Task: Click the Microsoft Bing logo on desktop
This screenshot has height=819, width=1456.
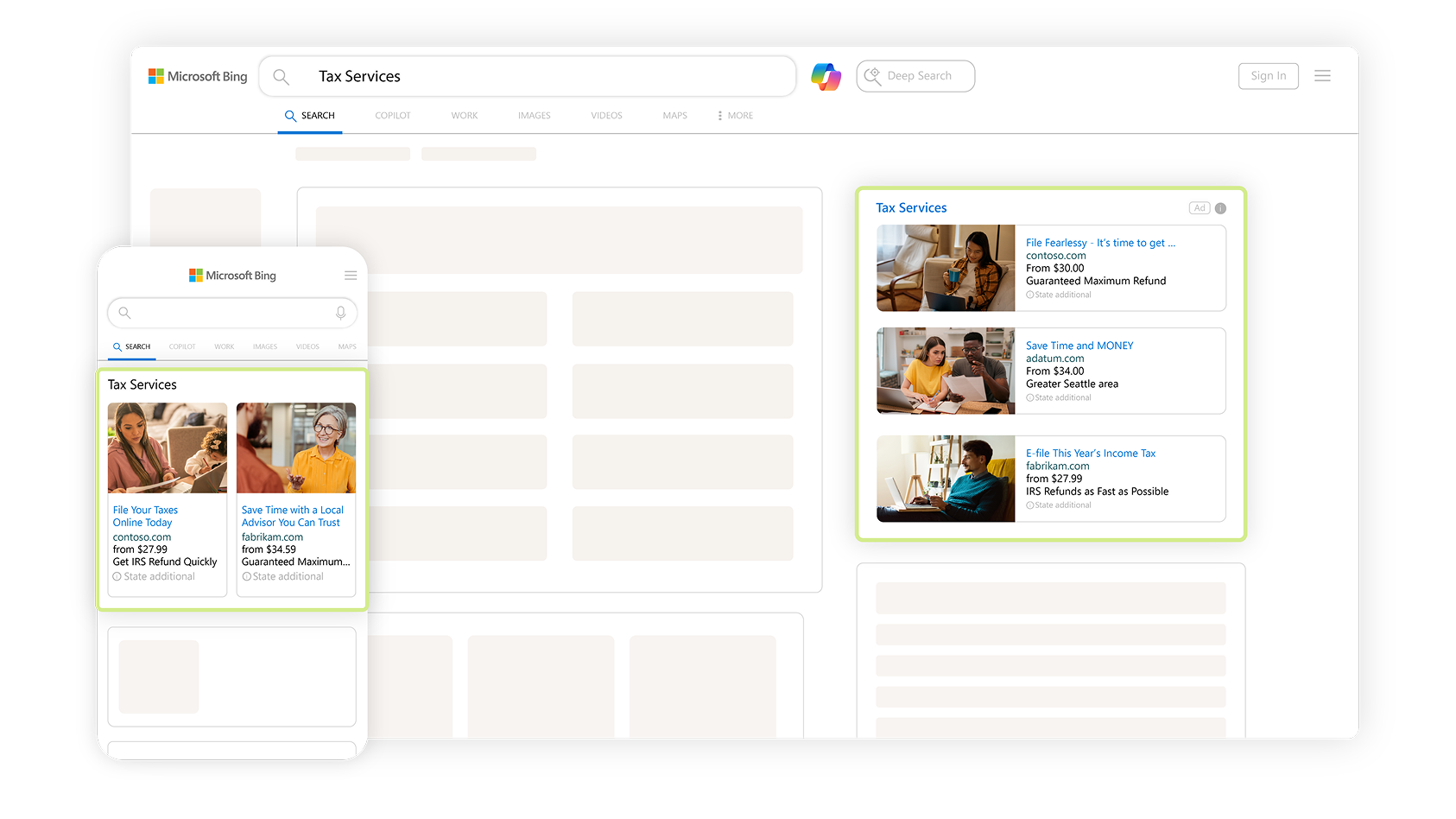Action: click(x=198, y=77)
